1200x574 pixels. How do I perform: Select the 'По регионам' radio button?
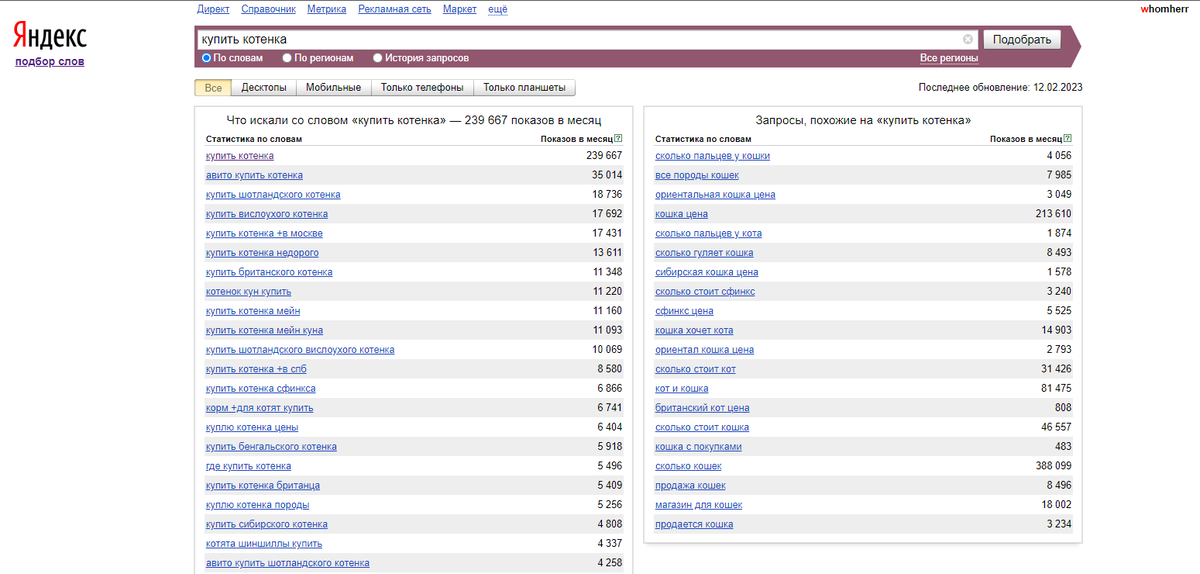click(x=287, y=58)
